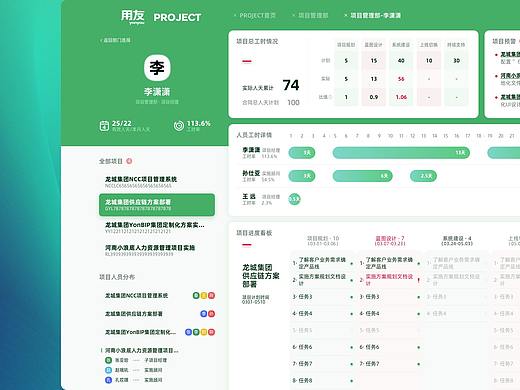Go to the 项目管理部 breadcrumb
520x390 pixels.
tap(313, 15)
